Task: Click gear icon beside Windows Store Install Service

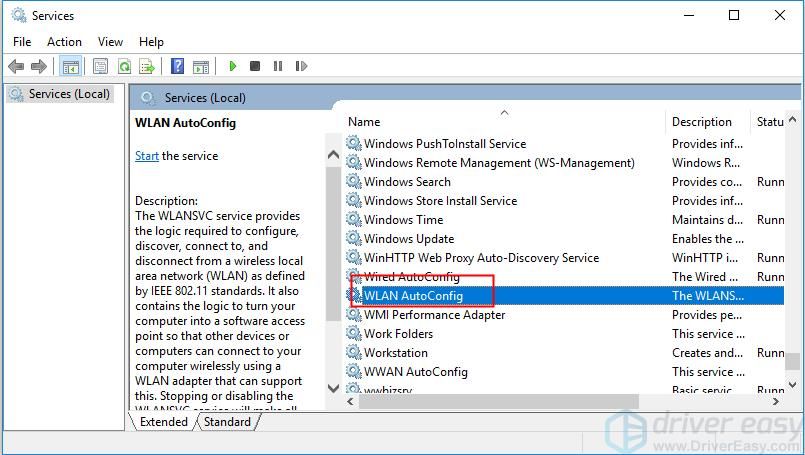Action: coord(354,200)
